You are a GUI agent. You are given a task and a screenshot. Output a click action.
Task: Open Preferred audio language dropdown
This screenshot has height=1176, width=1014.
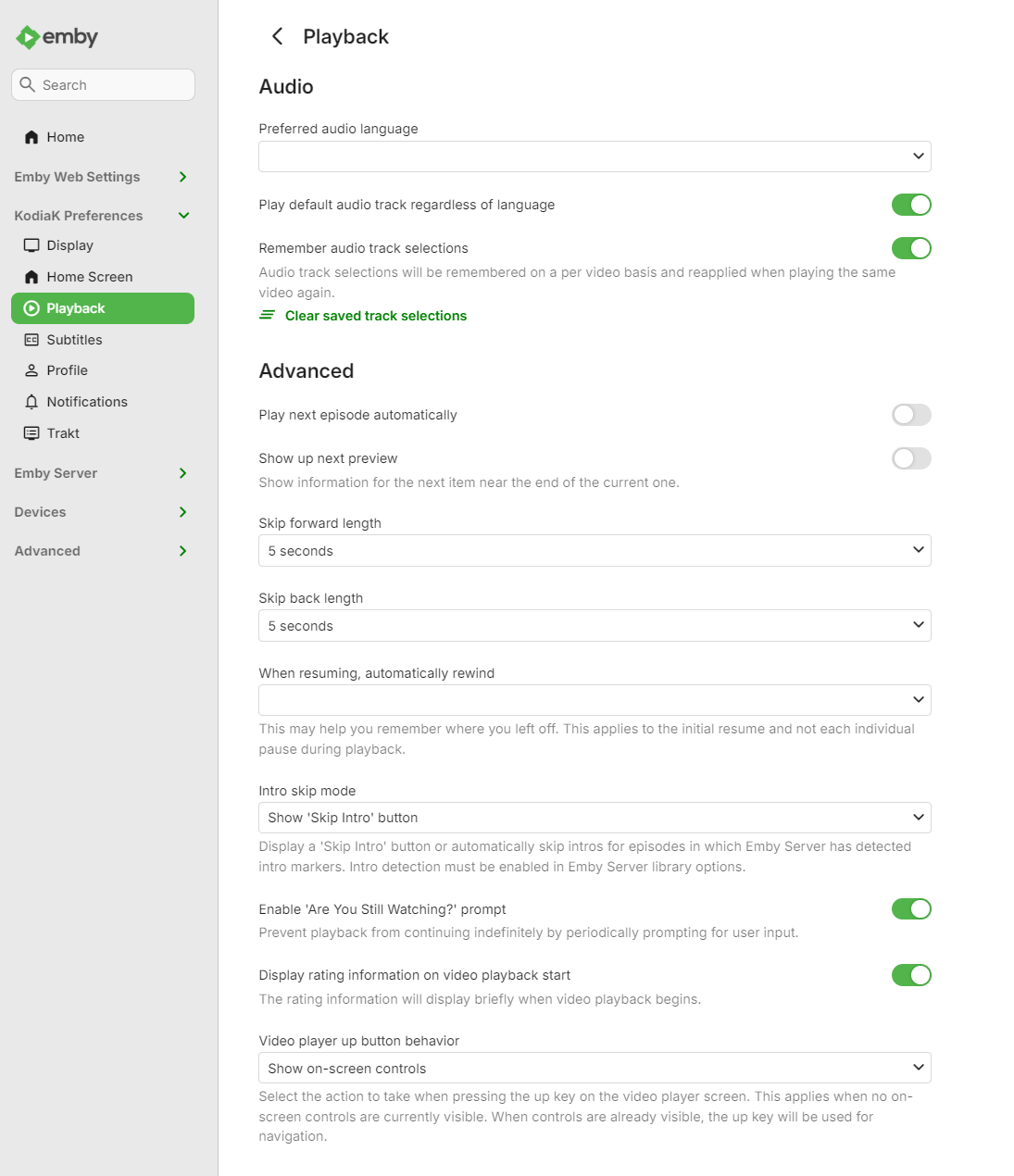(x=594, y=156)
